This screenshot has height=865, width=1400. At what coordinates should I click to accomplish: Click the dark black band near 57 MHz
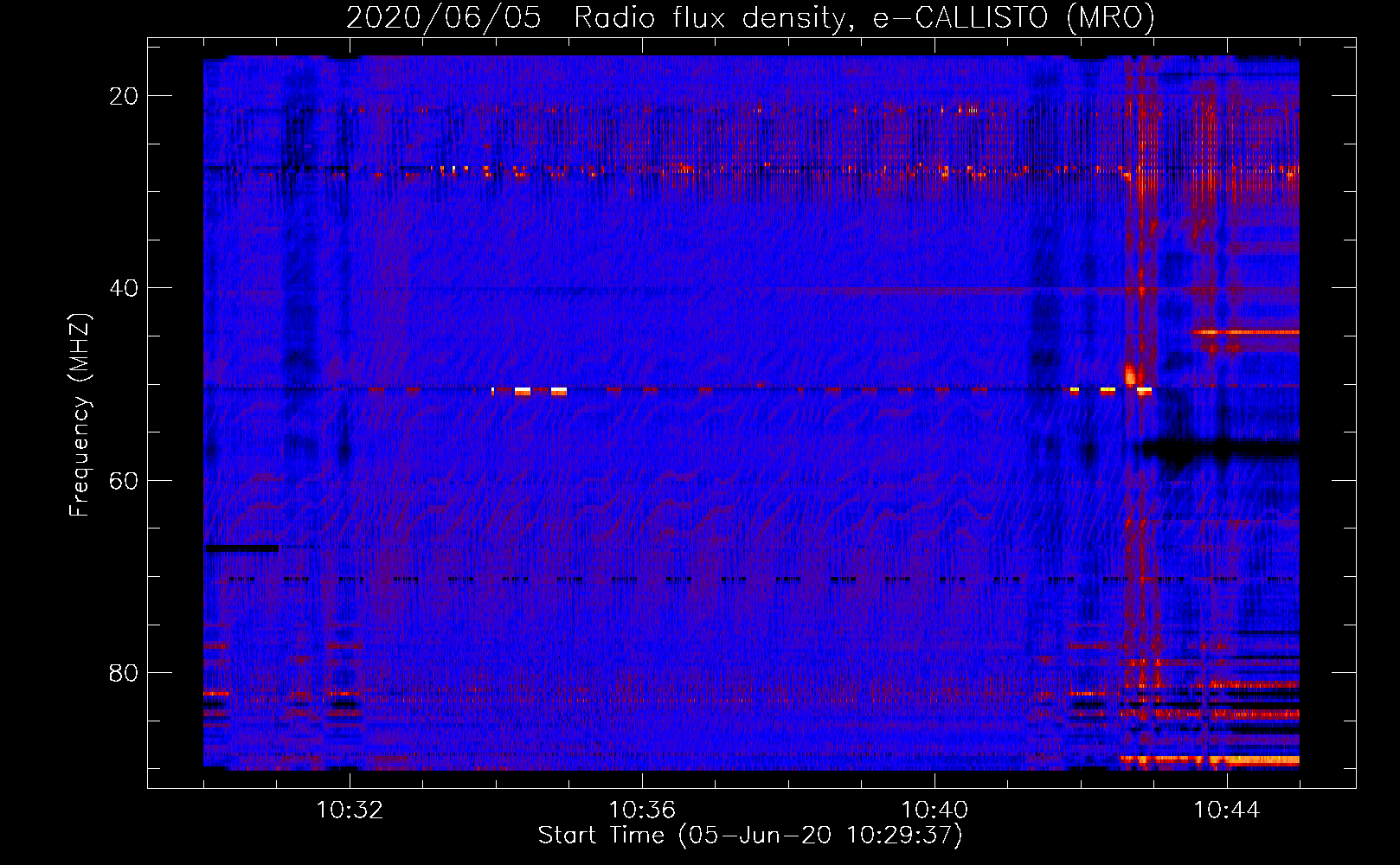pos(1218,450)
